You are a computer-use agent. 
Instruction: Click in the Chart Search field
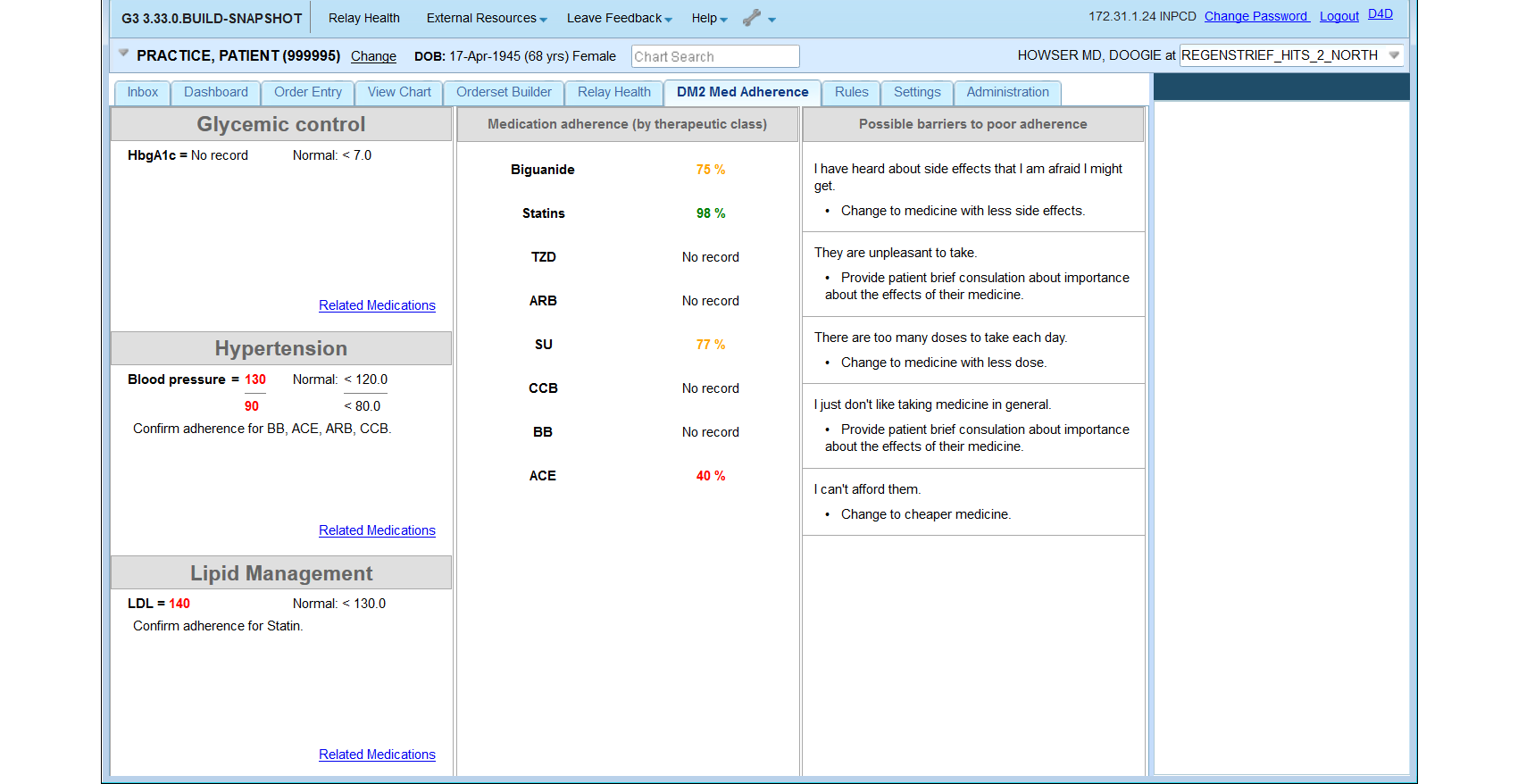pos(714,56)
